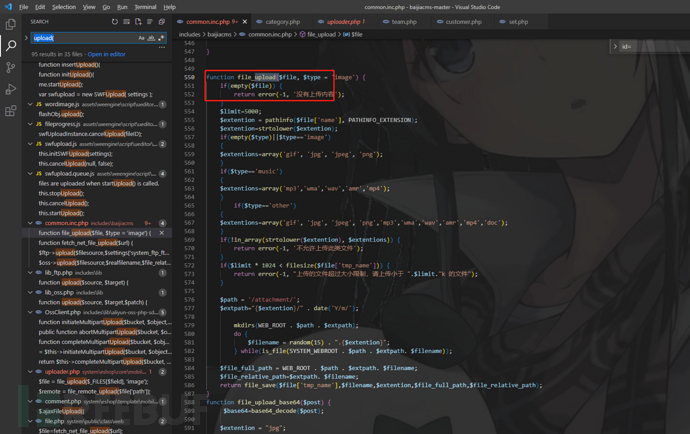Open the Search view in activity bar

(x=11, y=45)
